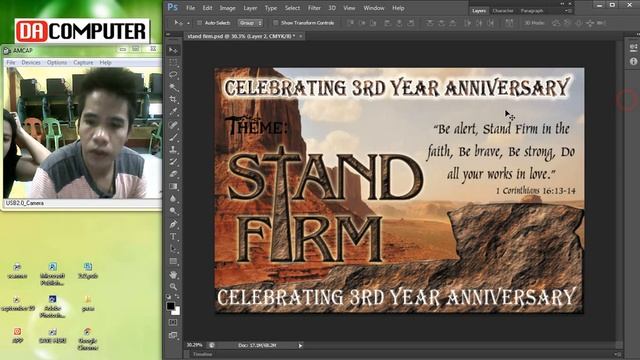Screen dimensions: 640x360
Task: Click the Adobe Photoshop desktop shortcut
Action: (x=52, y=307)
